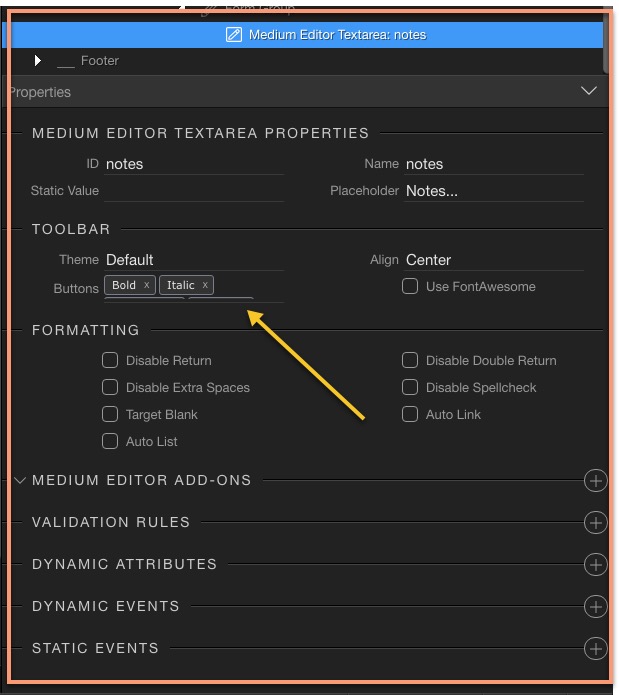Enable the Use FontAwesome checkbox
Viewport: 619px width, 695px height.
[x=410, y=287]
